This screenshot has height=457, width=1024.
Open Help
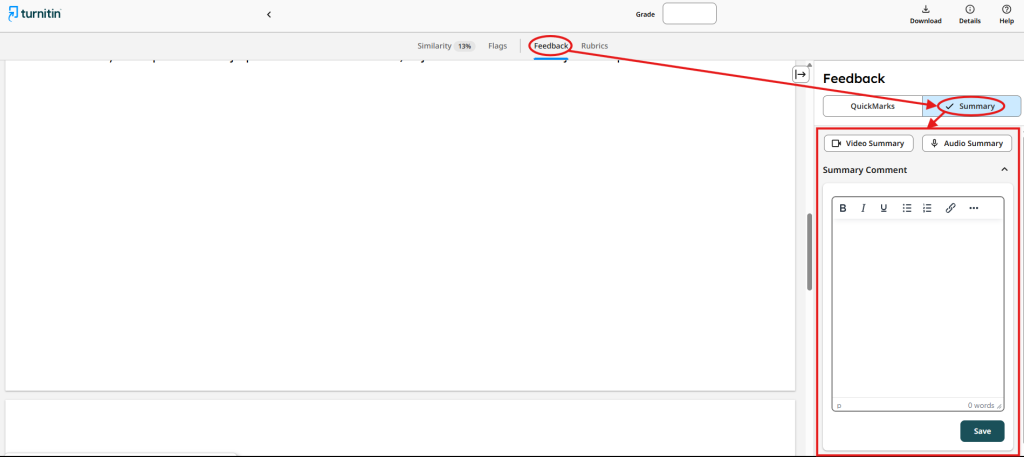click(x=1006, y=14)
